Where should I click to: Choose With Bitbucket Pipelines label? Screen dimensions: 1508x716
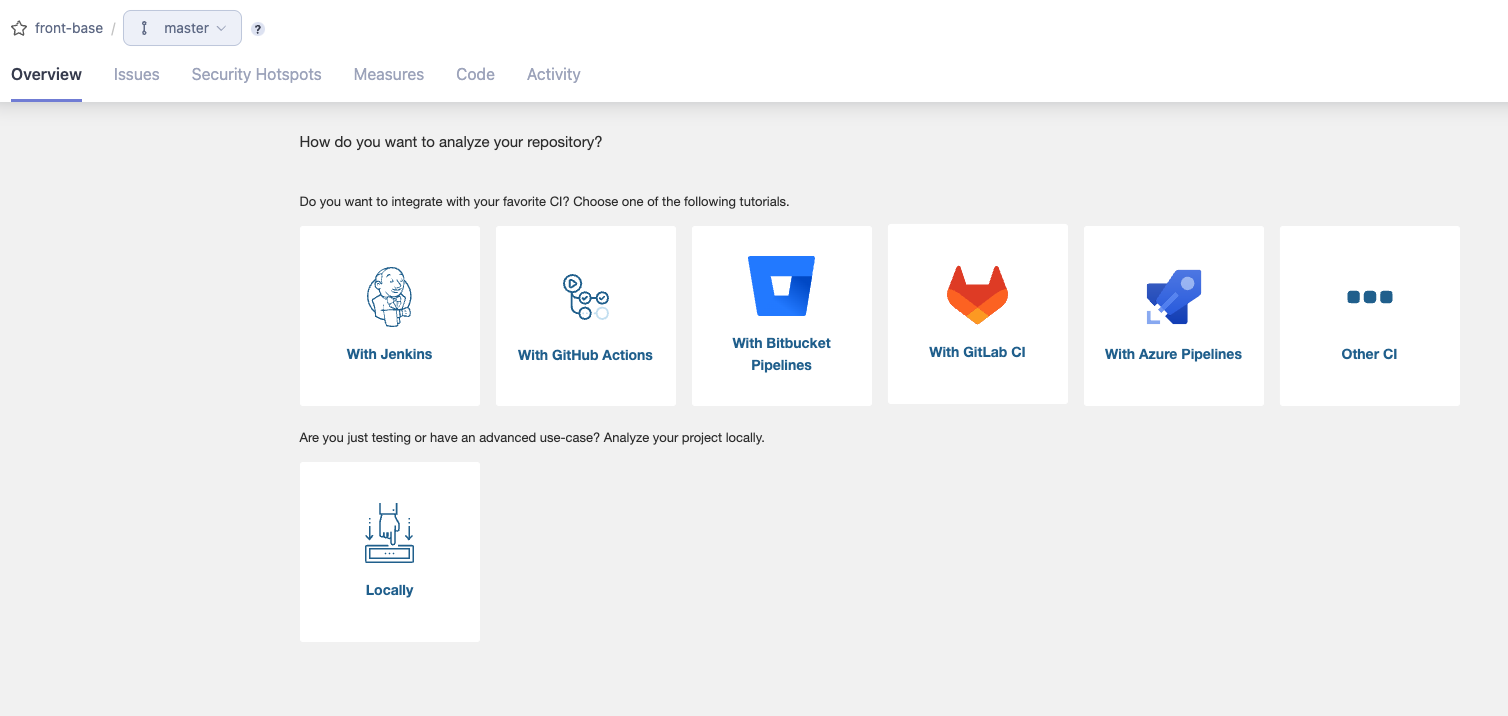click(x=781, y=354)
